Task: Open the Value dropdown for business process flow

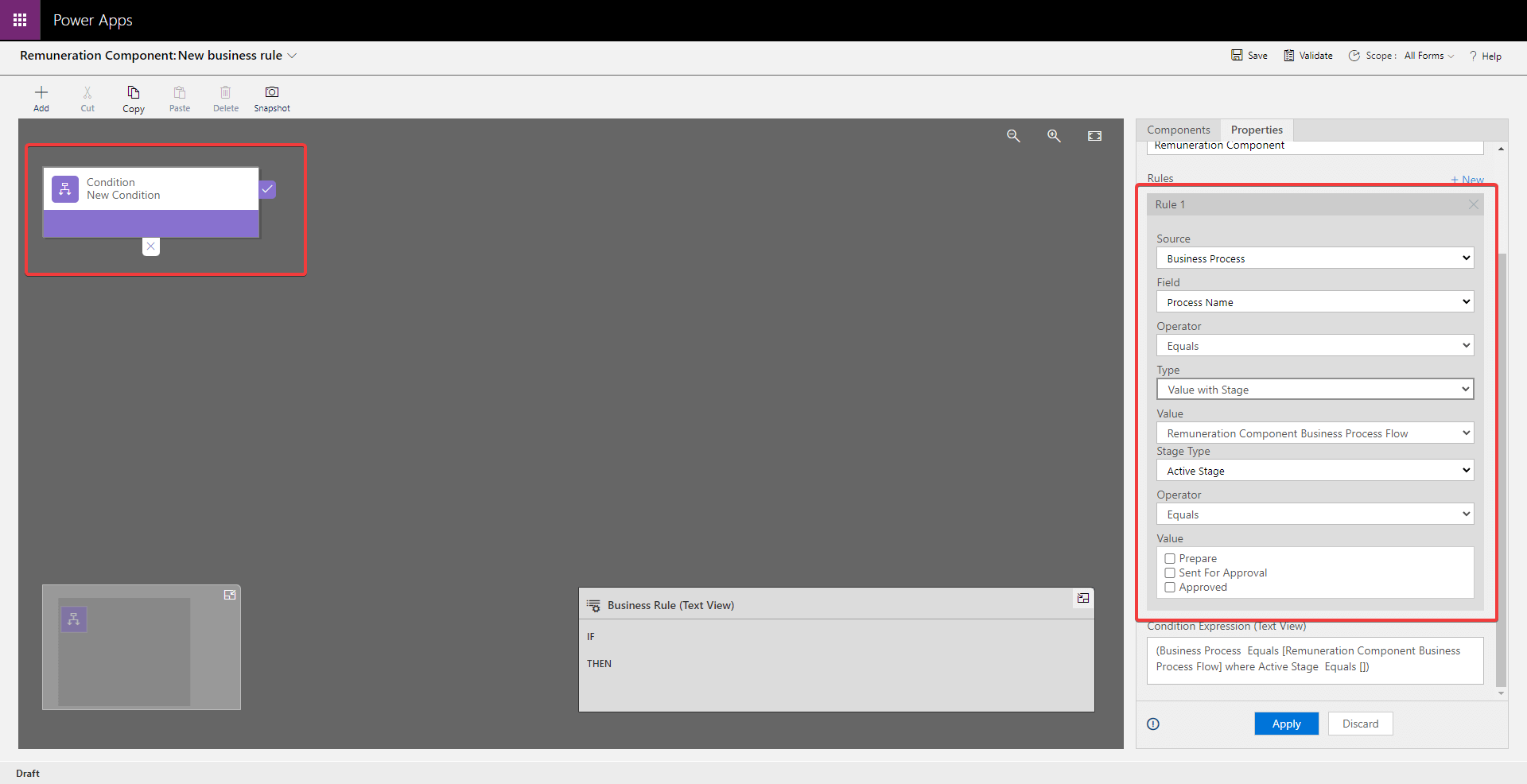Action: pyautogui.click(x=1315, y=433)
